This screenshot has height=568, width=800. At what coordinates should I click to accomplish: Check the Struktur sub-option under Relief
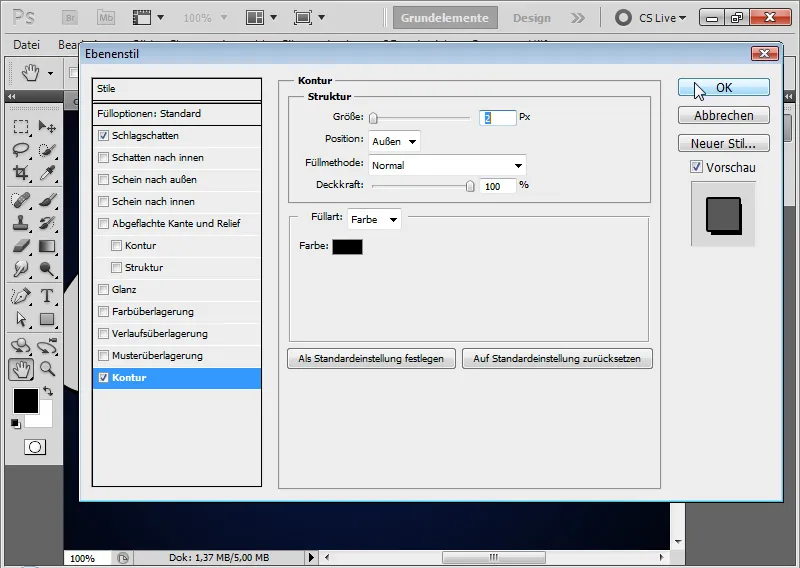click(116, 267)
